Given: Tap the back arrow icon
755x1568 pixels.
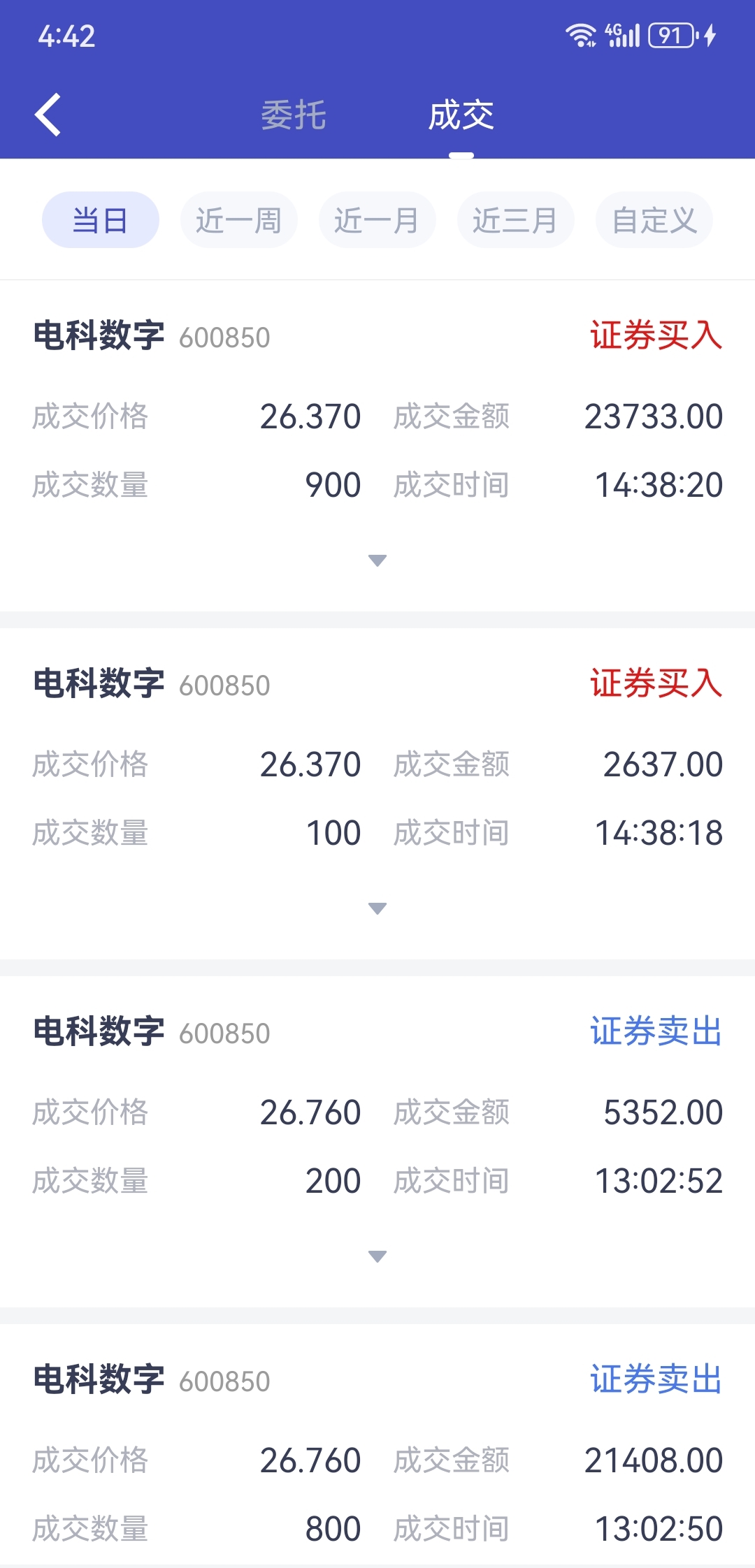Looking at the screenshot, I should pyautogui.click(x=48, y=115).
